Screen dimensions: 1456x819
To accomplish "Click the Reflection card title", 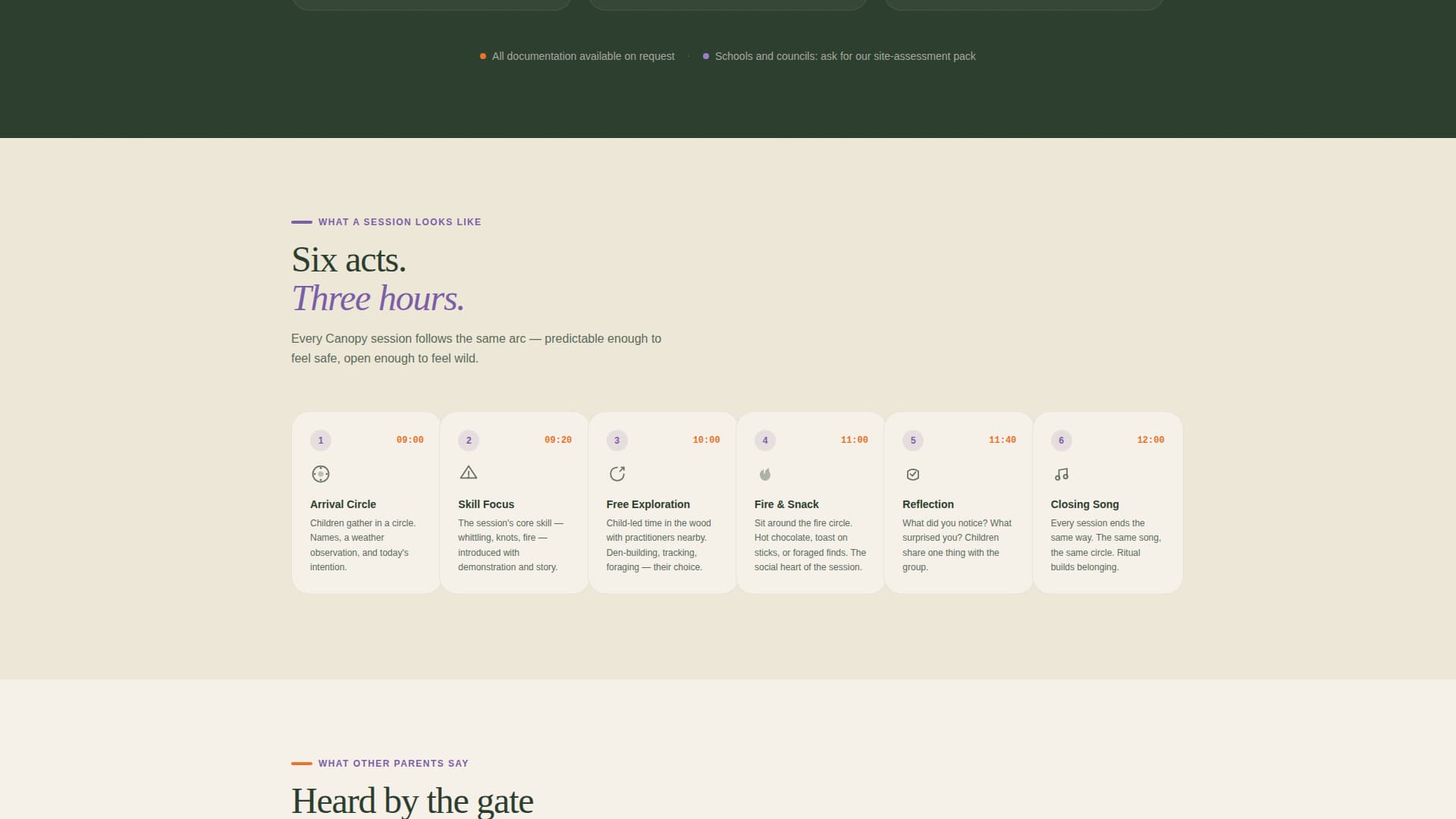I will pos(928,504).
